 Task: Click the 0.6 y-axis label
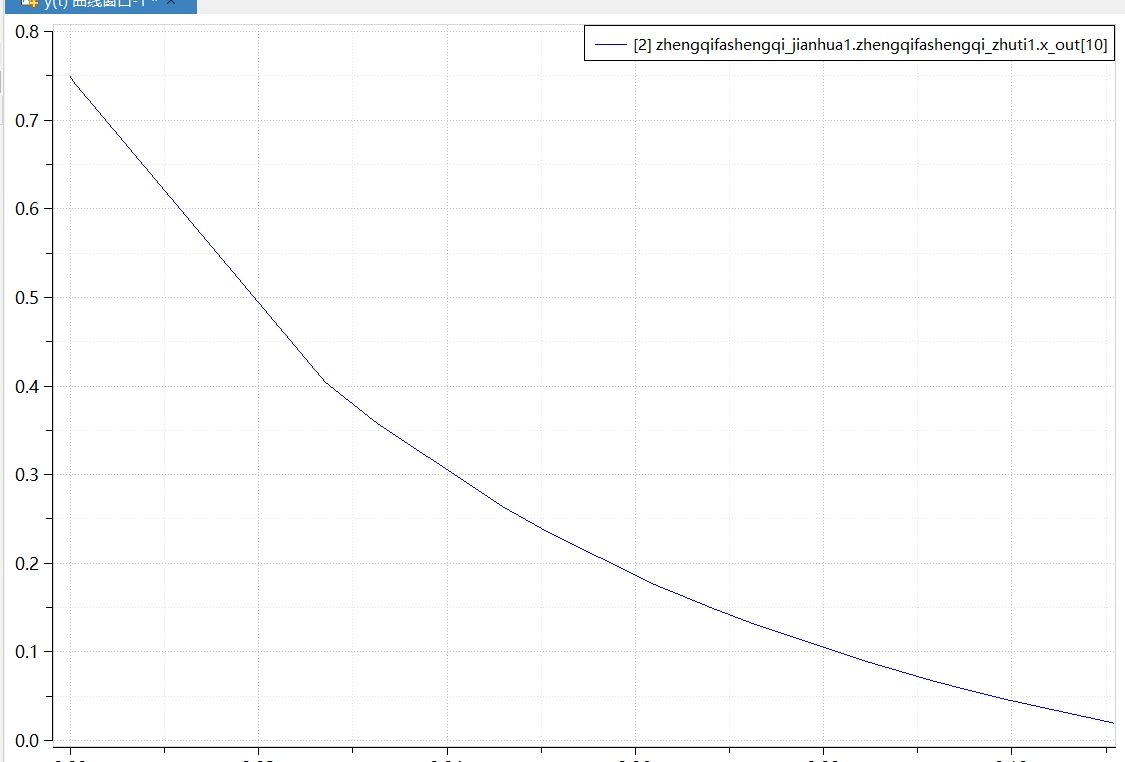pos(27,209)
